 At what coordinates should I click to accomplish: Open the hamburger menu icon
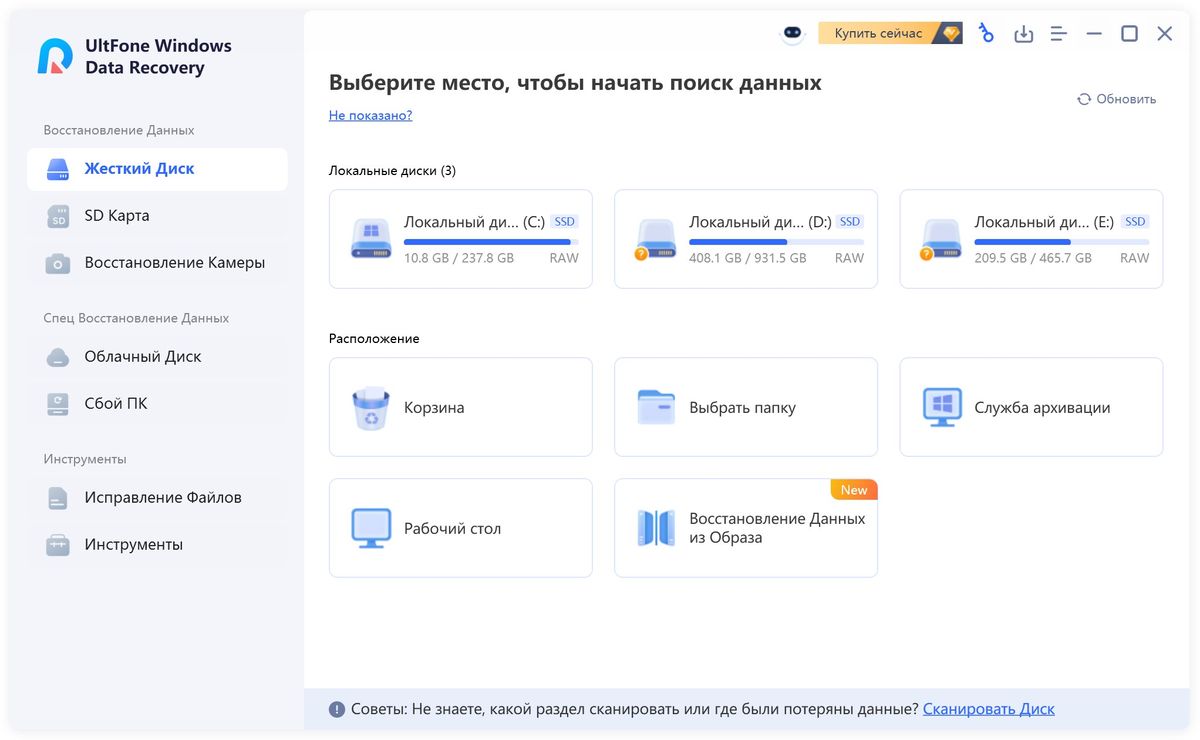[1058, 34]
